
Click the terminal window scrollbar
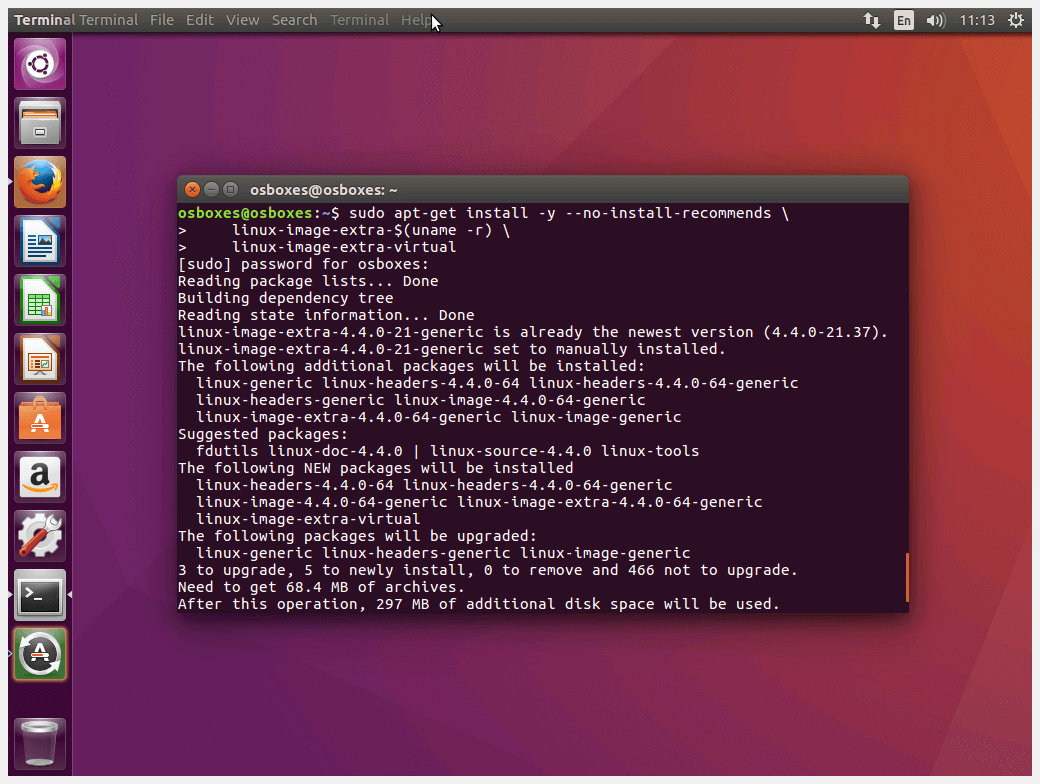coord(906,578)
